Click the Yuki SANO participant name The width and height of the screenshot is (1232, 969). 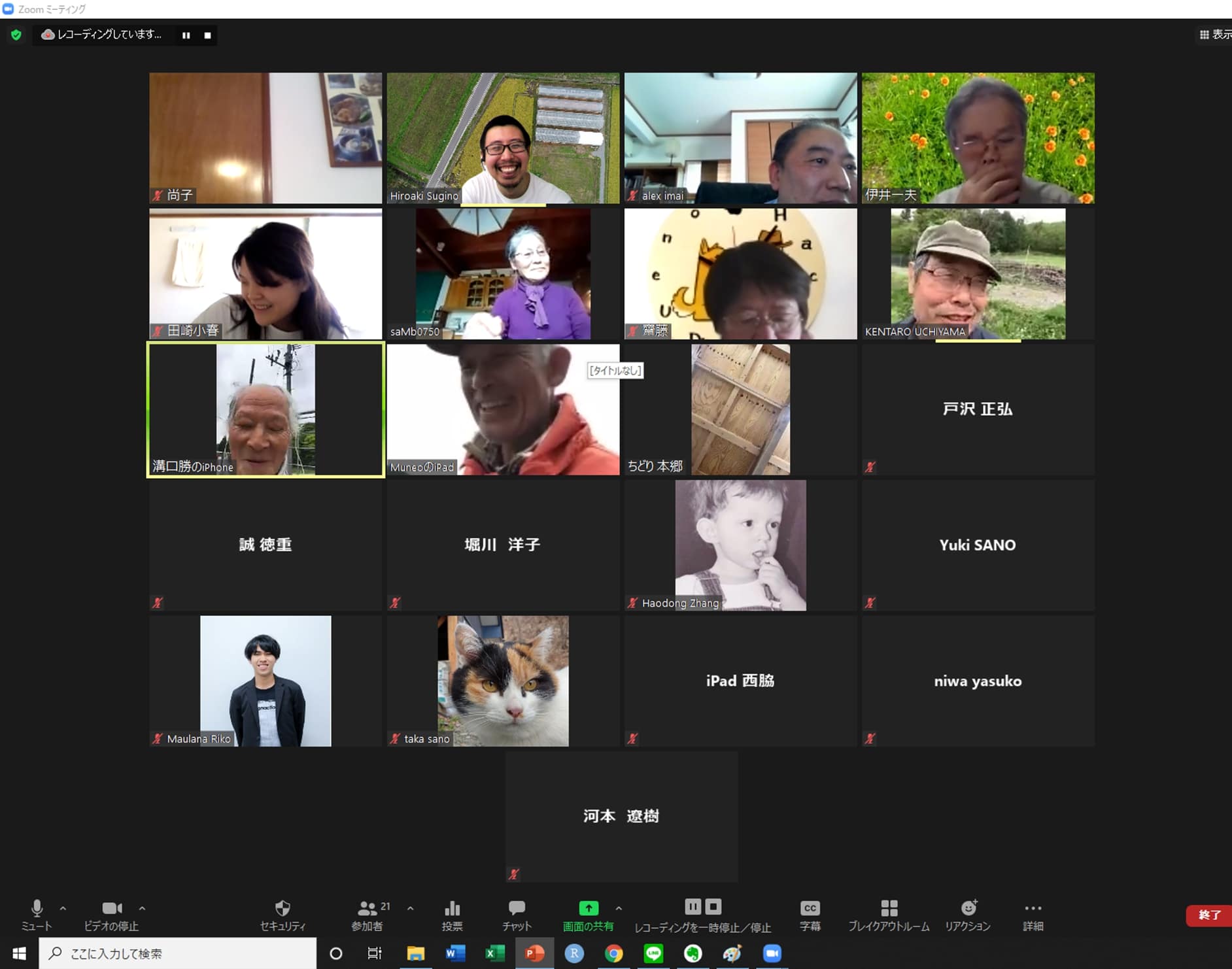(978, 545)
